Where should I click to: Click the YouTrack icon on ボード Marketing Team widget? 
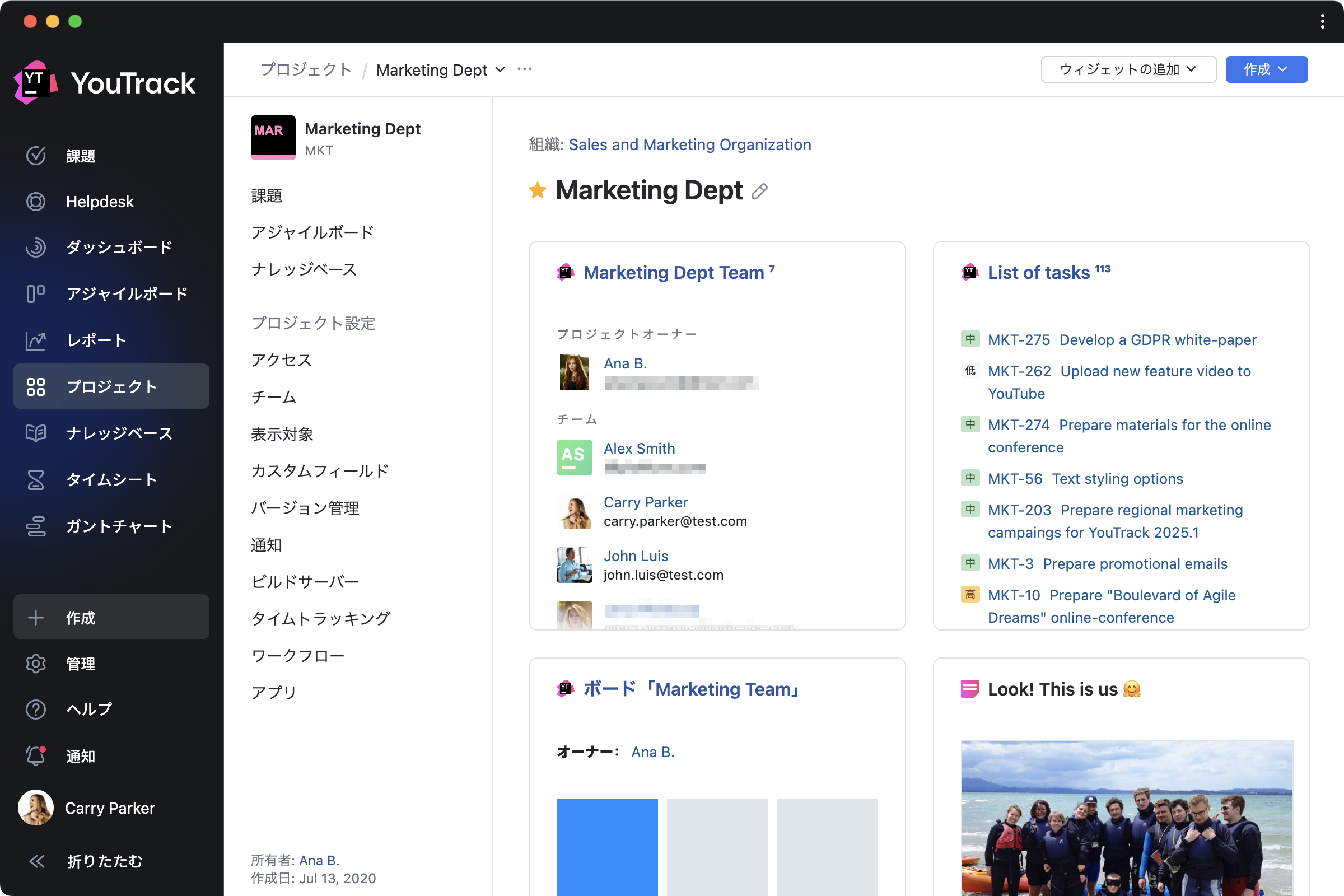point(565,689)
